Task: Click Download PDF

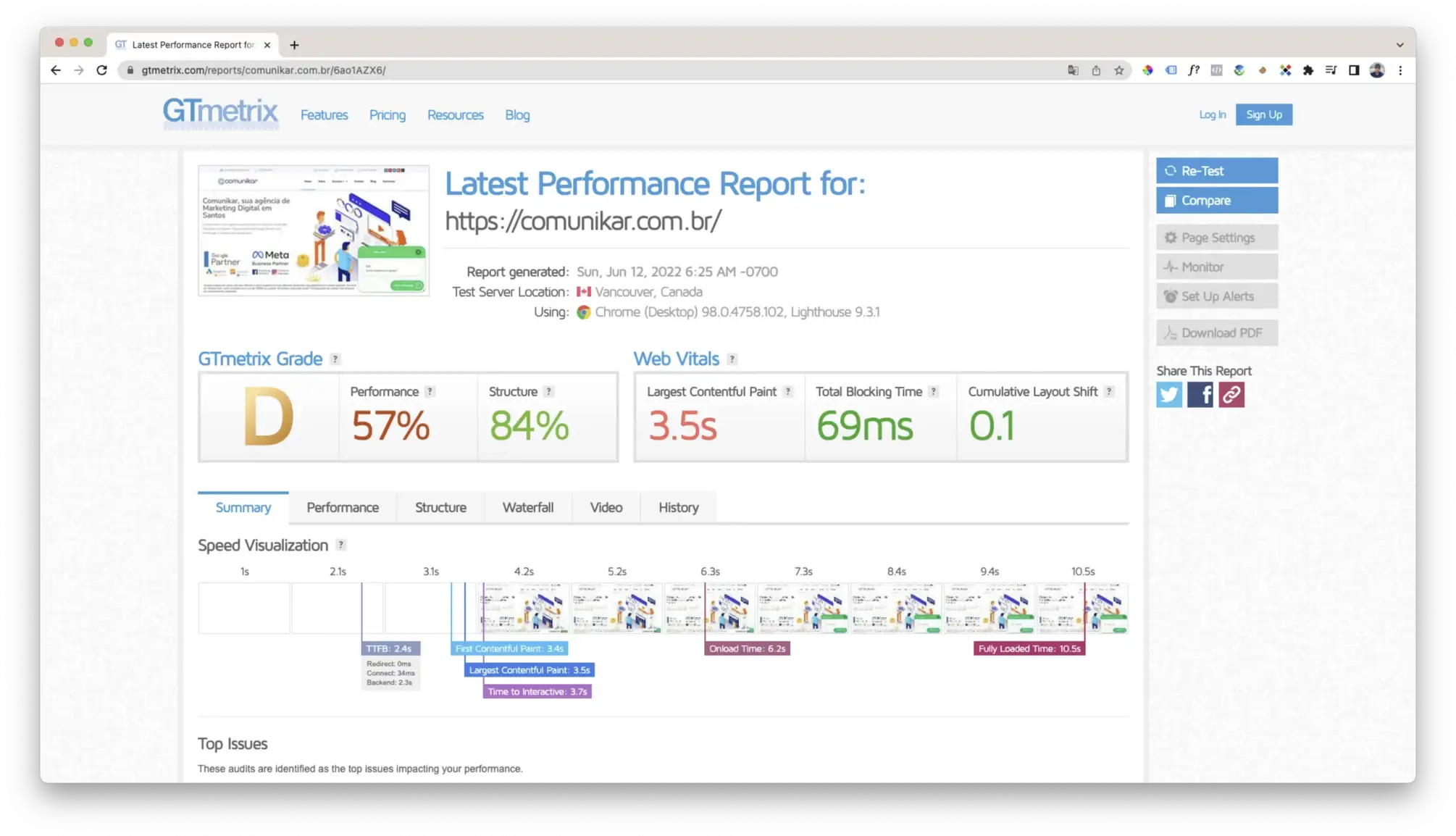Action: click(x=1216, y=333)
